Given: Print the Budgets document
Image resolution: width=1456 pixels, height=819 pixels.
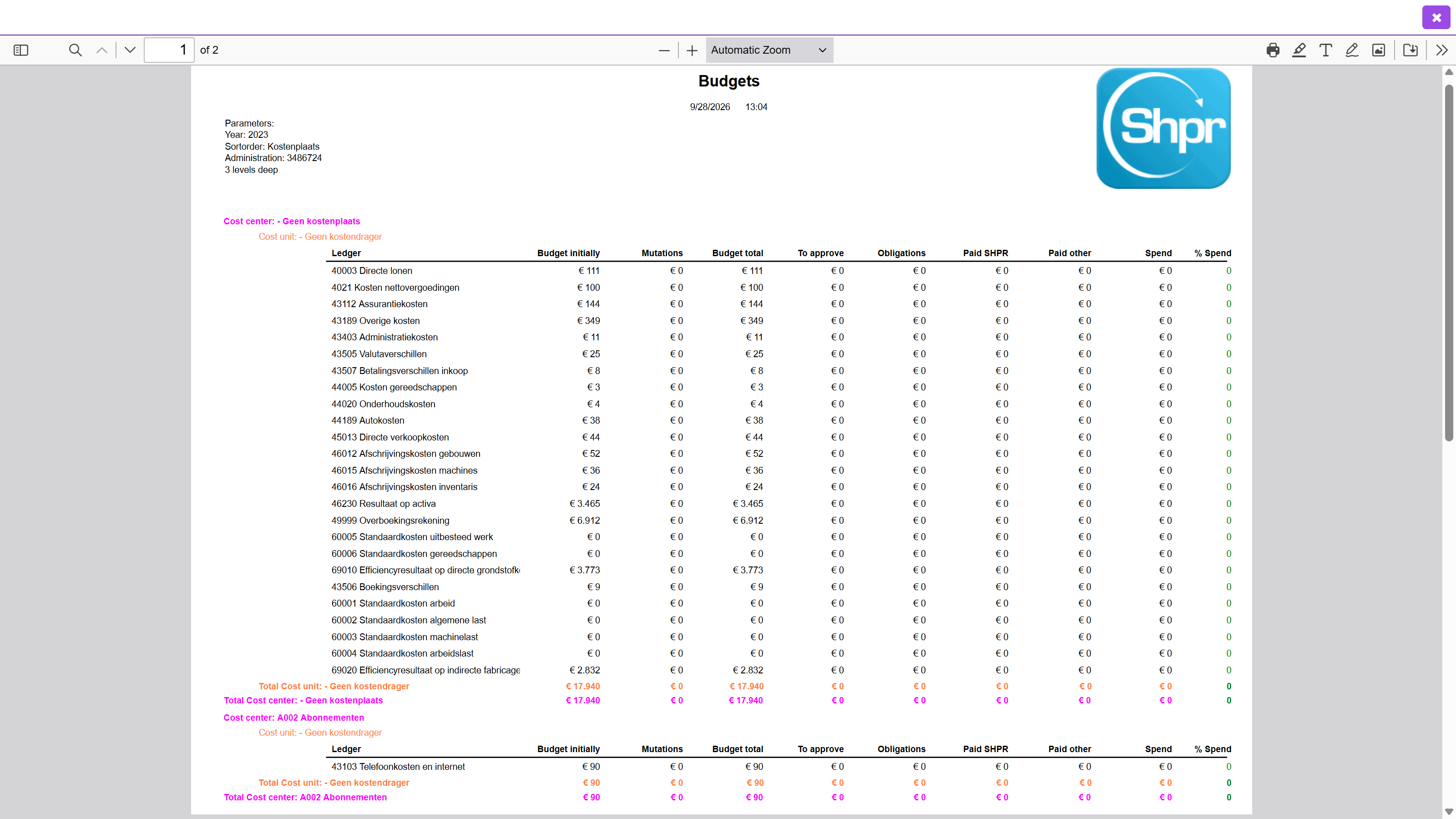Looking at the screenshot, I should 1273,51.
